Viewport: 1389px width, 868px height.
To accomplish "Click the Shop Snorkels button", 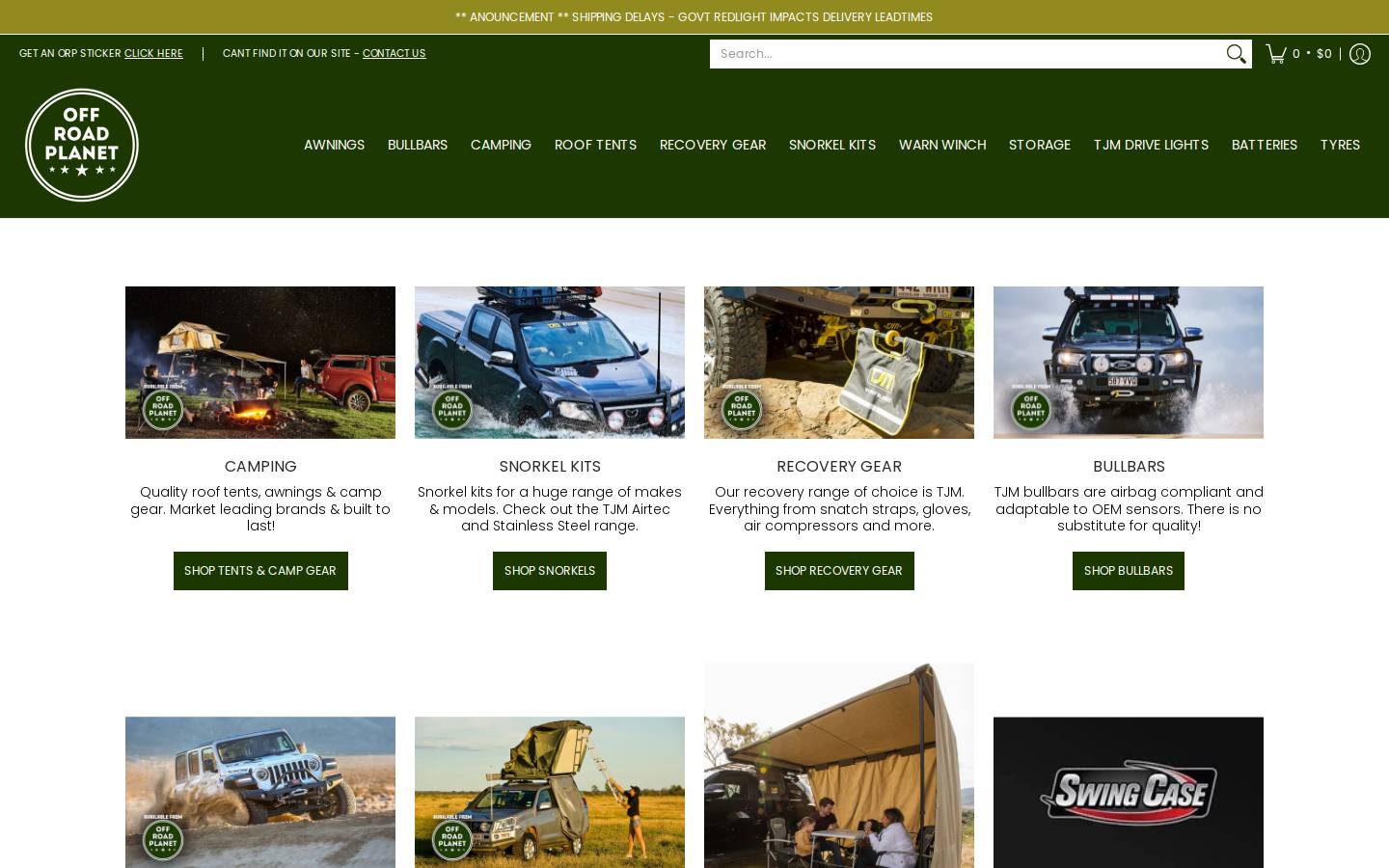I will pyautogui.click(x=550, y=571).
